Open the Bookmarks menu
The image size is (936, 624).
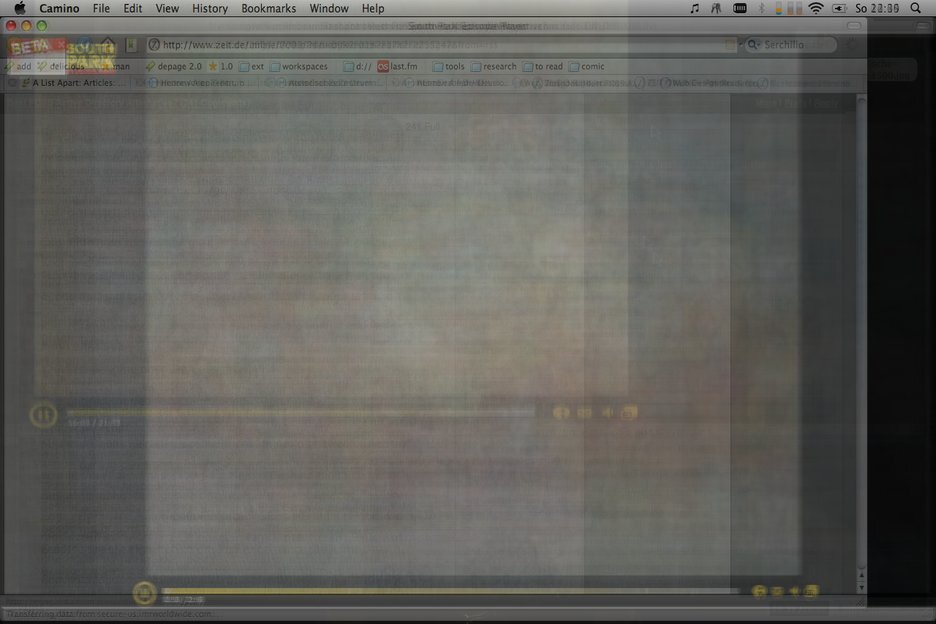point(269,8)
